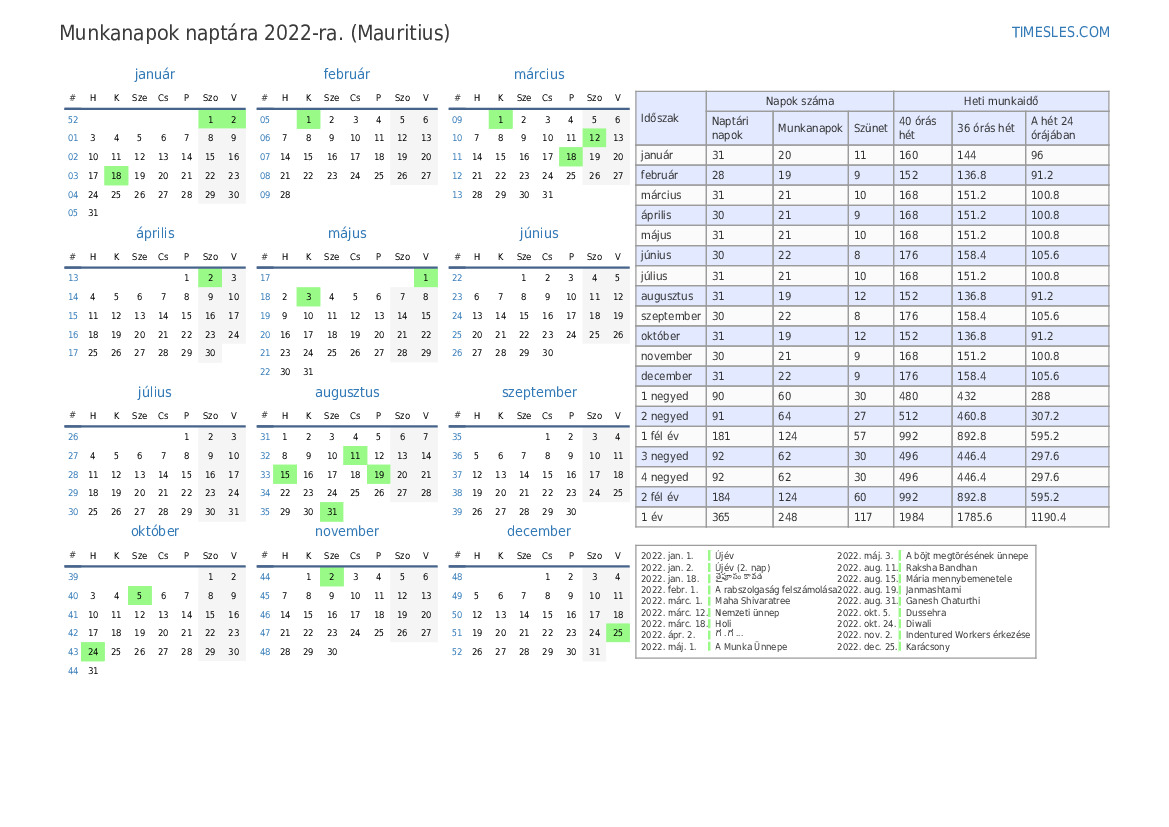Screen dimensions: 1169x827
Task: Open the TIMESLES.COM link
Action: point(1060,32)
